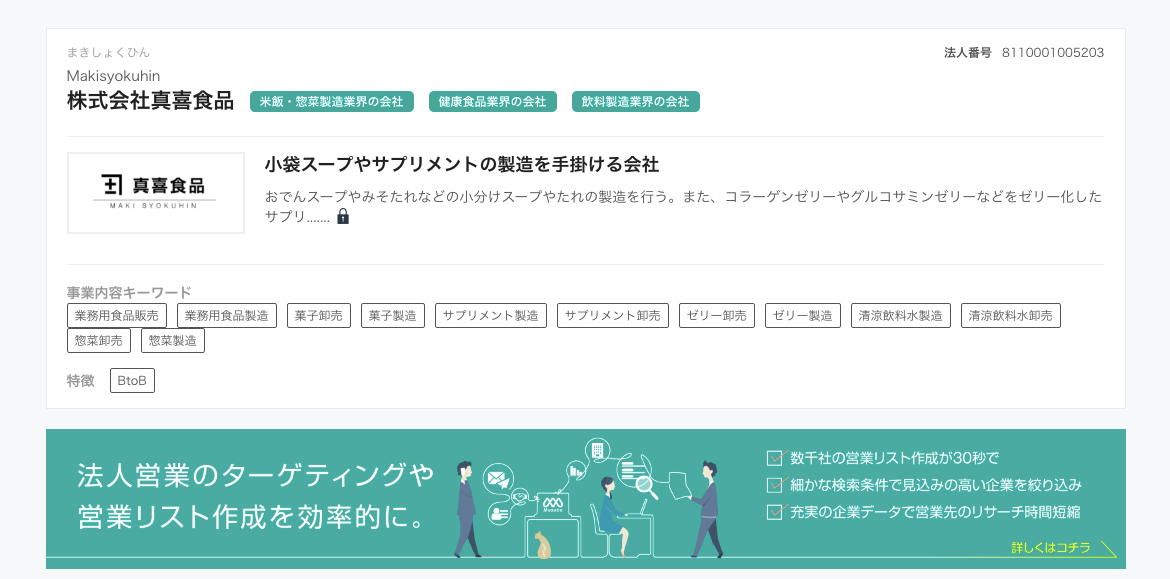Viewport: 1170px width, 579px height.
Task: Select the ゼリー卸売 keyword tag
Action: (717, 316)
